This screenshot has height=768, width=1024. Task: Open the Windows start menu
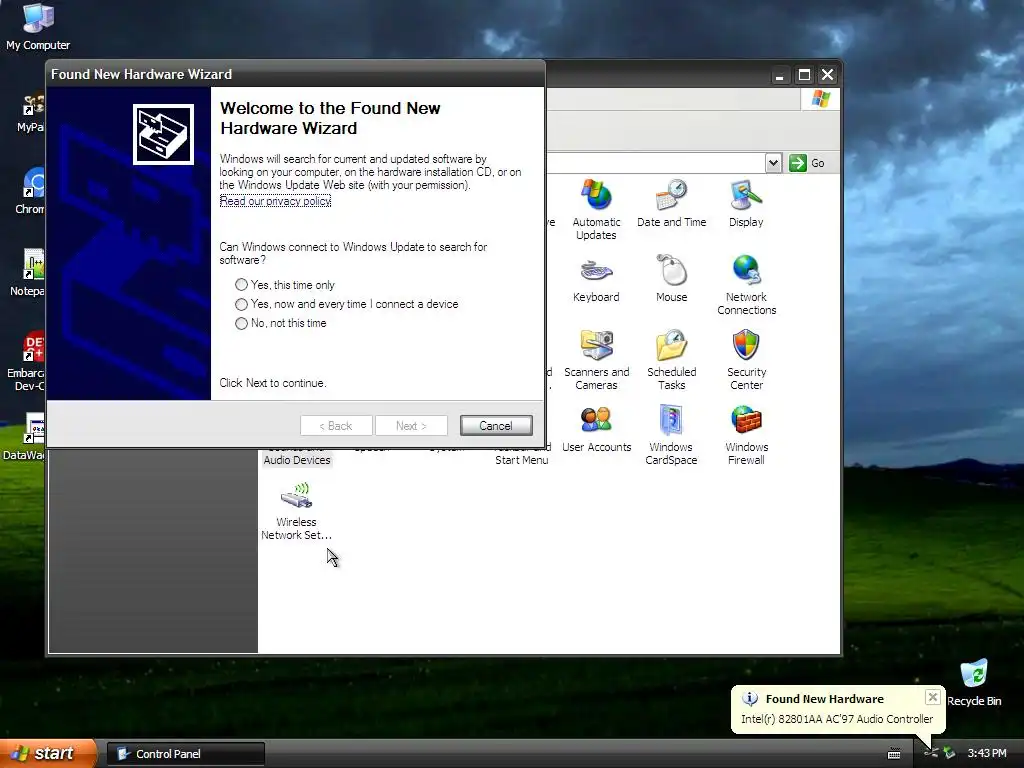pos(48,754)
